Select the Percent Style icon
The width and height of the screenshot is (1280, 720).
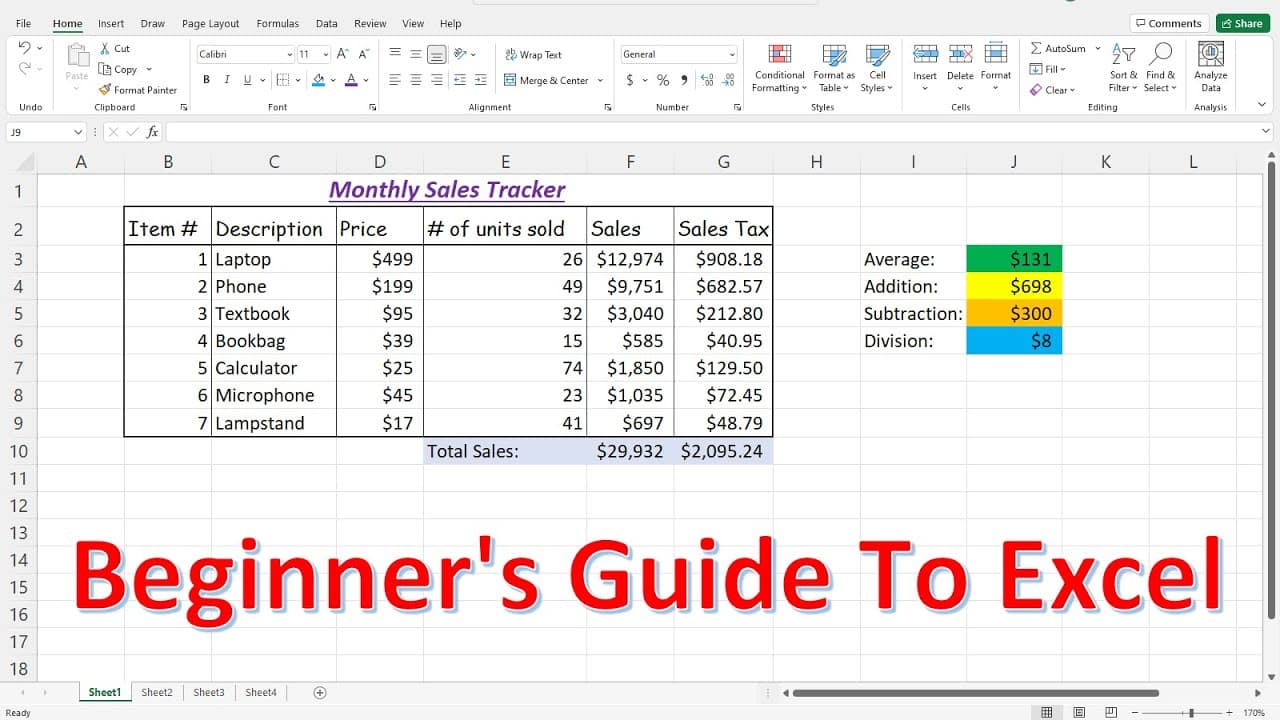[x=662, y=80]
